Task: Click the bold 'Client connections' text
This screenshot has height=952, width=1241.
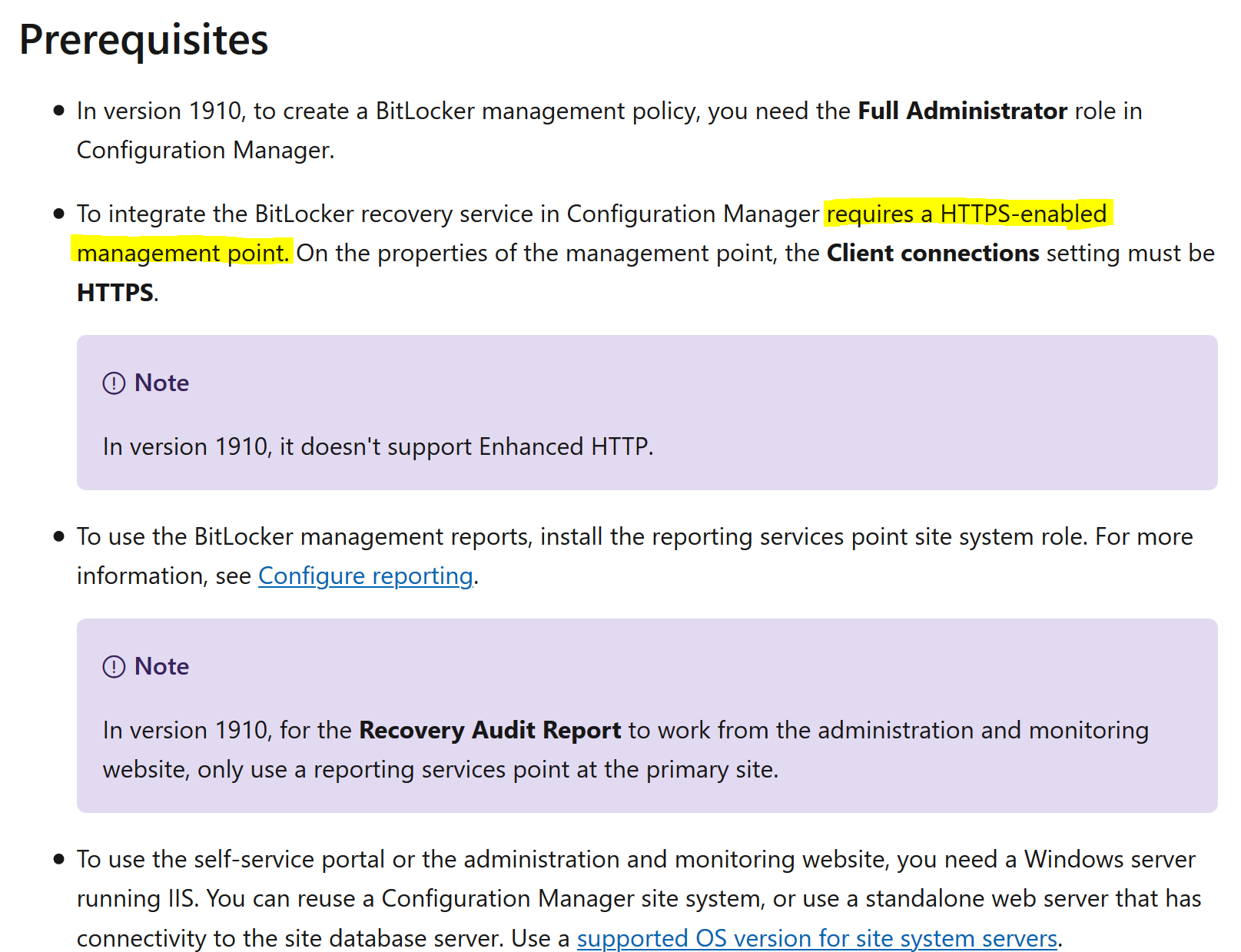Action: [933, 253]
